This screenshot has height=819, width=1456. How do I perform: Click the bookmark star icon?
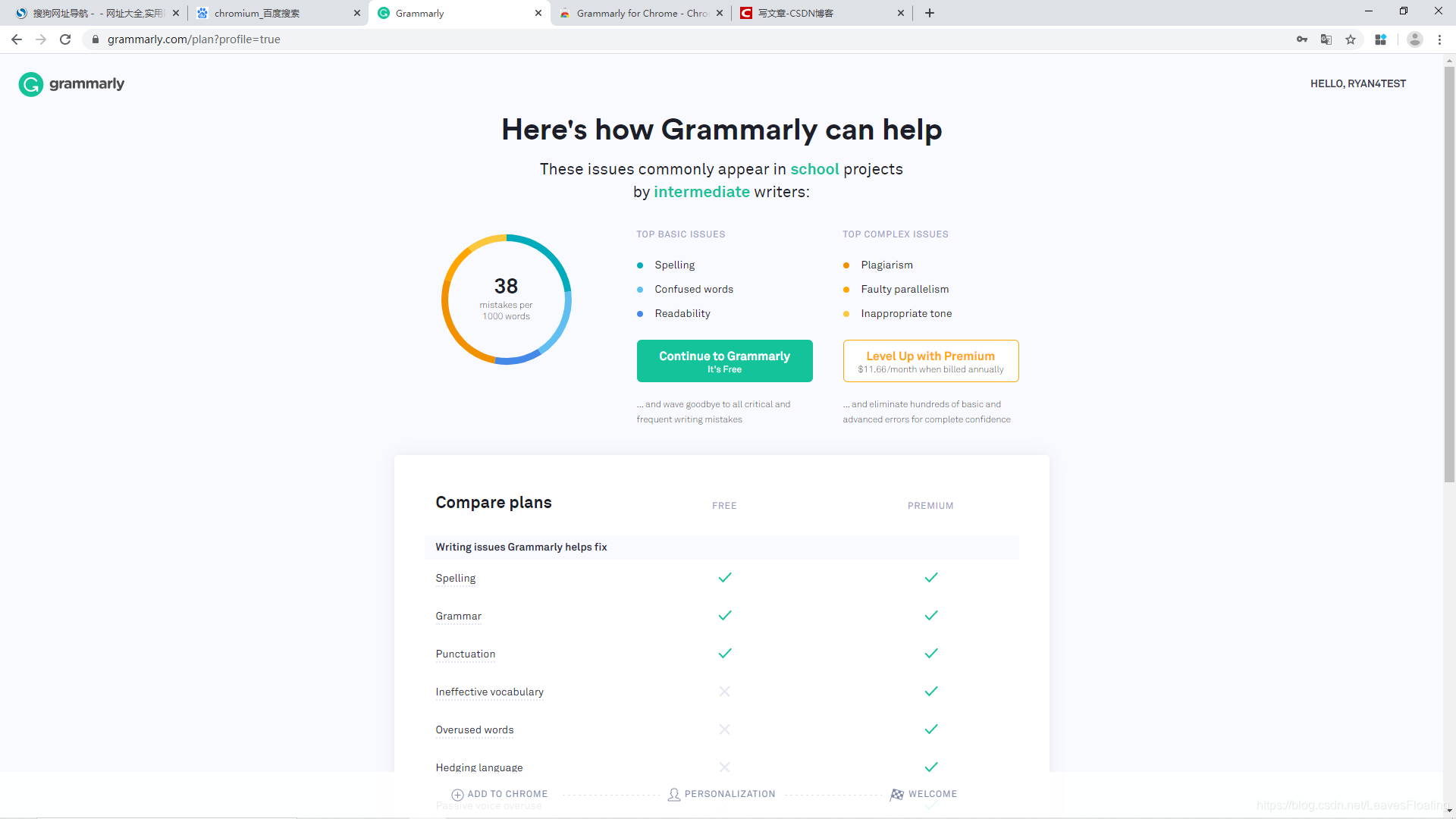tap(1351, 39)
